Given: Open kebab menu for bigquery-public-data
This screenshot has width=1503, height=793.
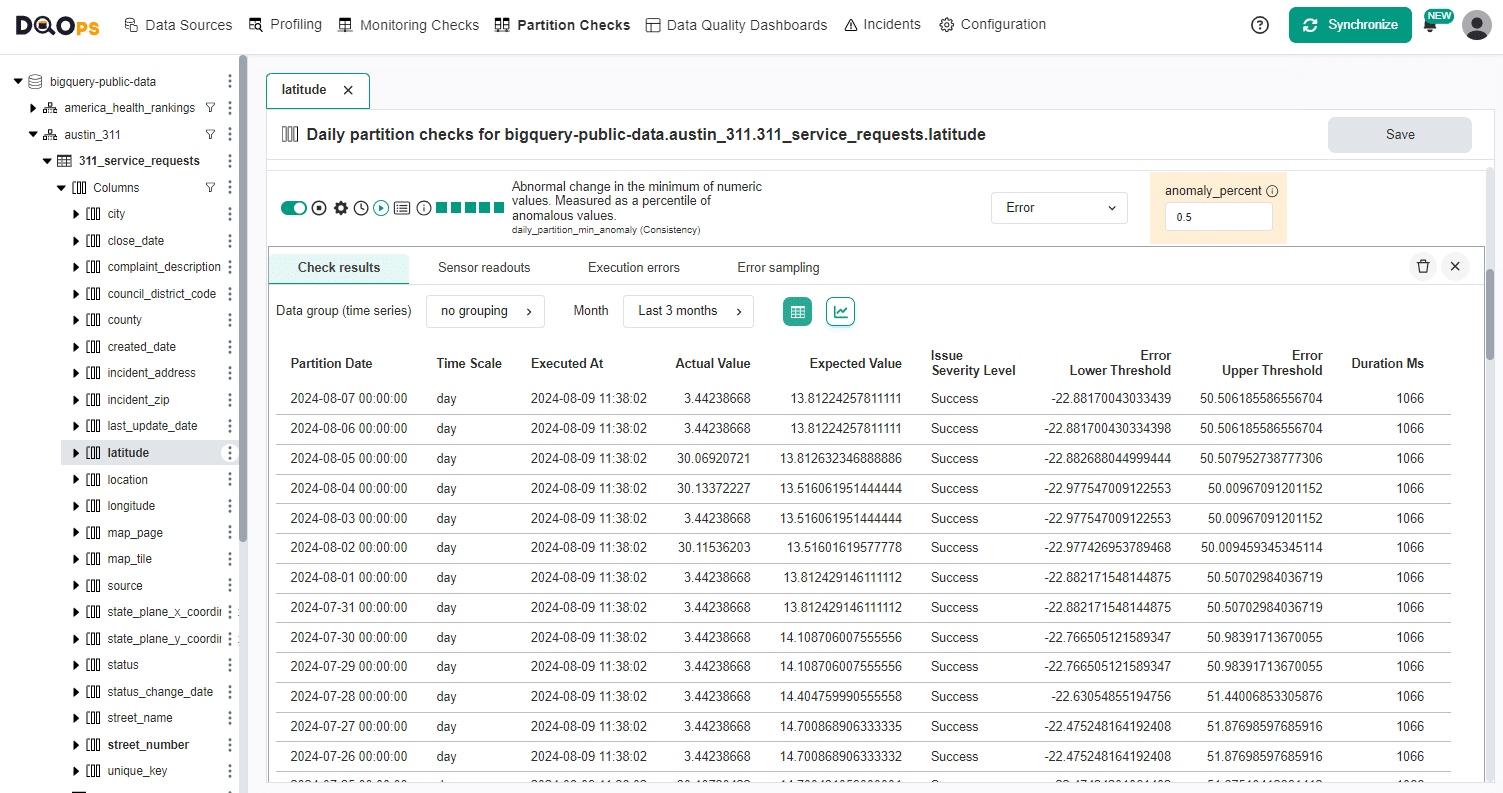Looking at the screenshot, I should tap(230, 82).
